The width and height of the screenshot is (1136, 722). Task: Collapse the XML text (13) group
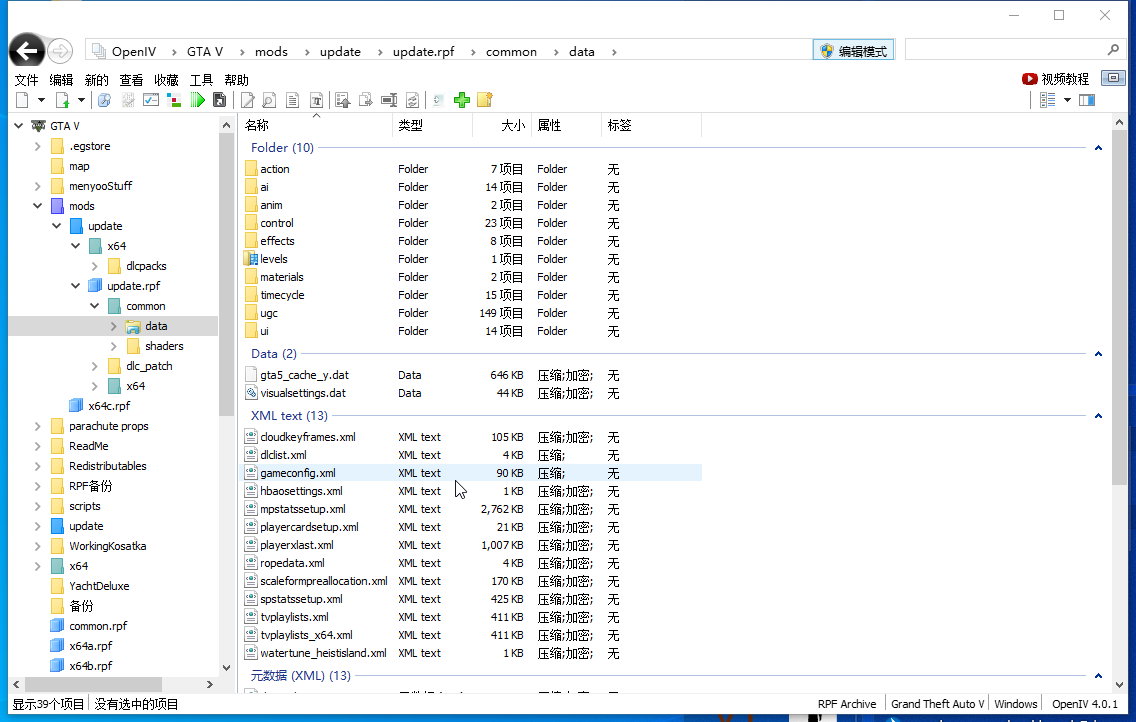coord(1098,416)
